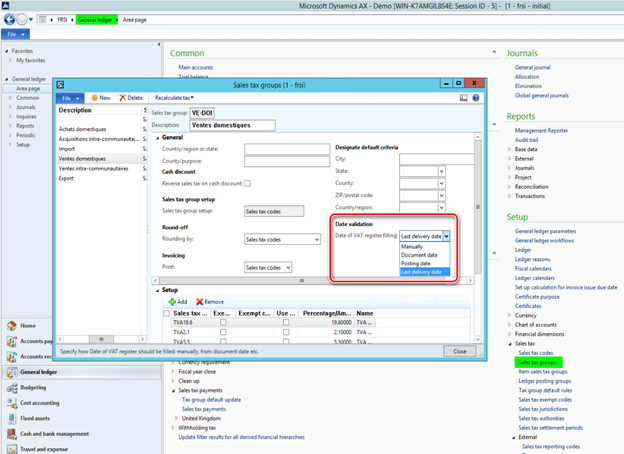This screenshot has height=454, width=624.
Task: Open Travel and expense module icon
Action: tap(12, 449)
